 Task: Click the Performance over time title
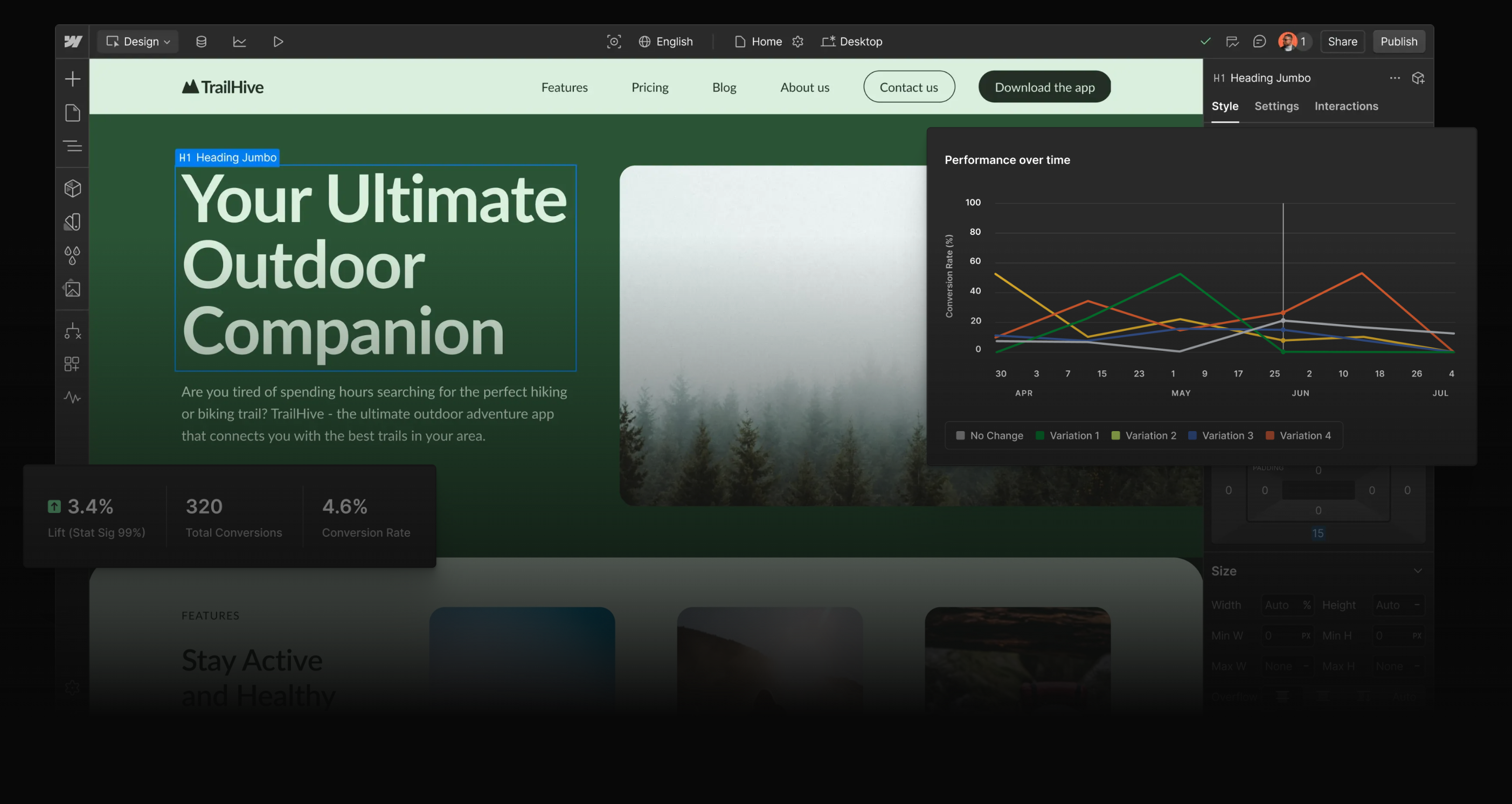coord(1007,160)
